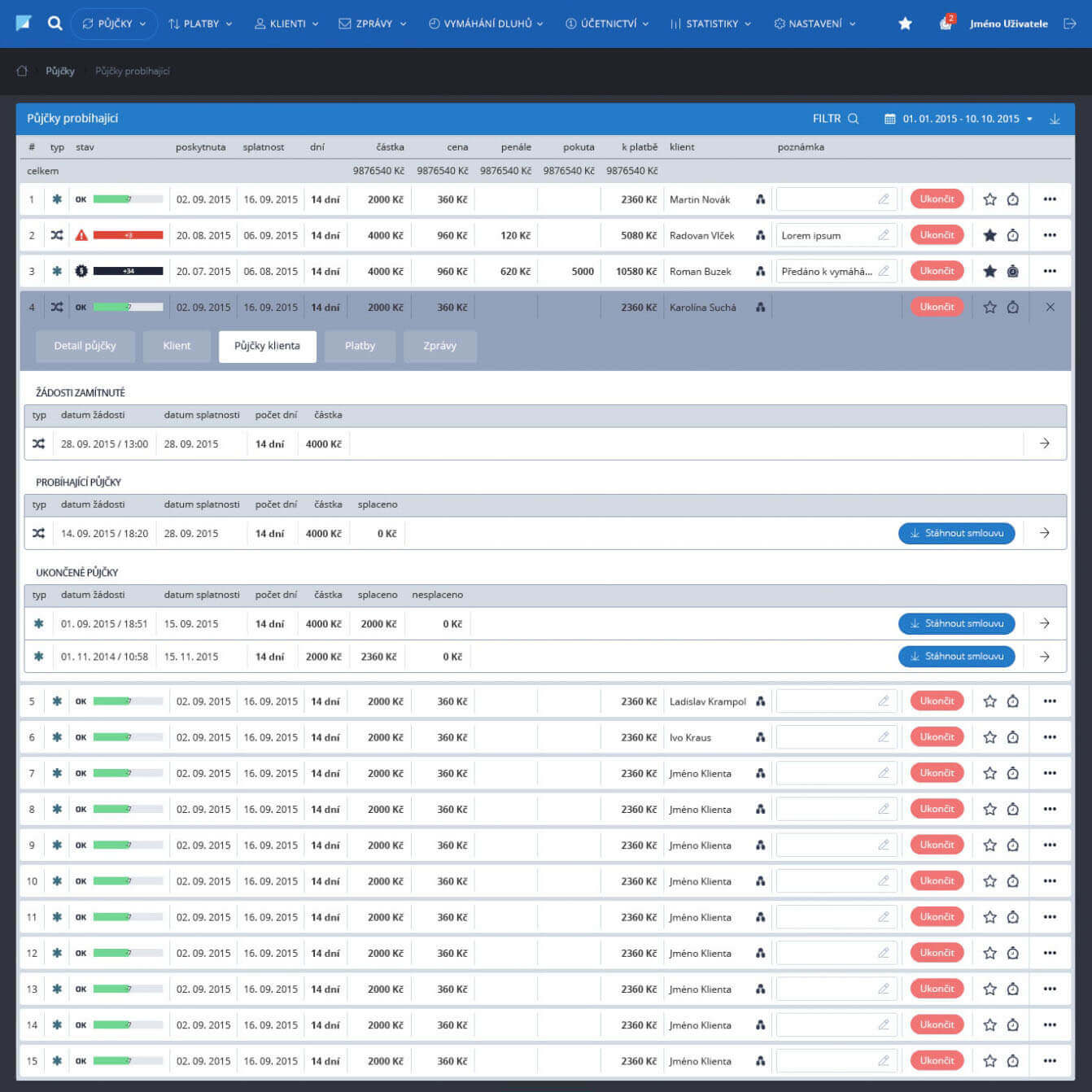Image resolution: width=1092 pixels, height=1092 pixels.
Task: Expand the STATISTIKY dropdown menu
Action: click(x=710, y=24)
